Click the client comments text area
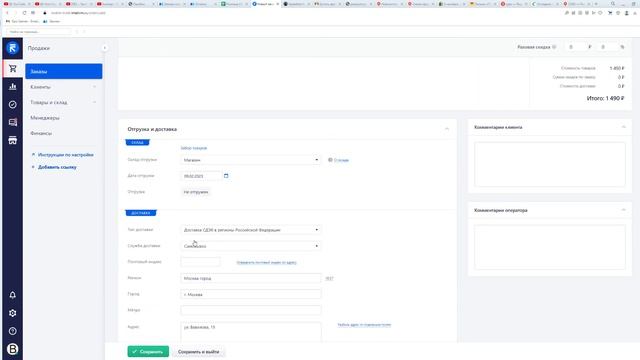The width and height of the screenshot is (640, 360). pyautogui.click(x=549, y=164)
